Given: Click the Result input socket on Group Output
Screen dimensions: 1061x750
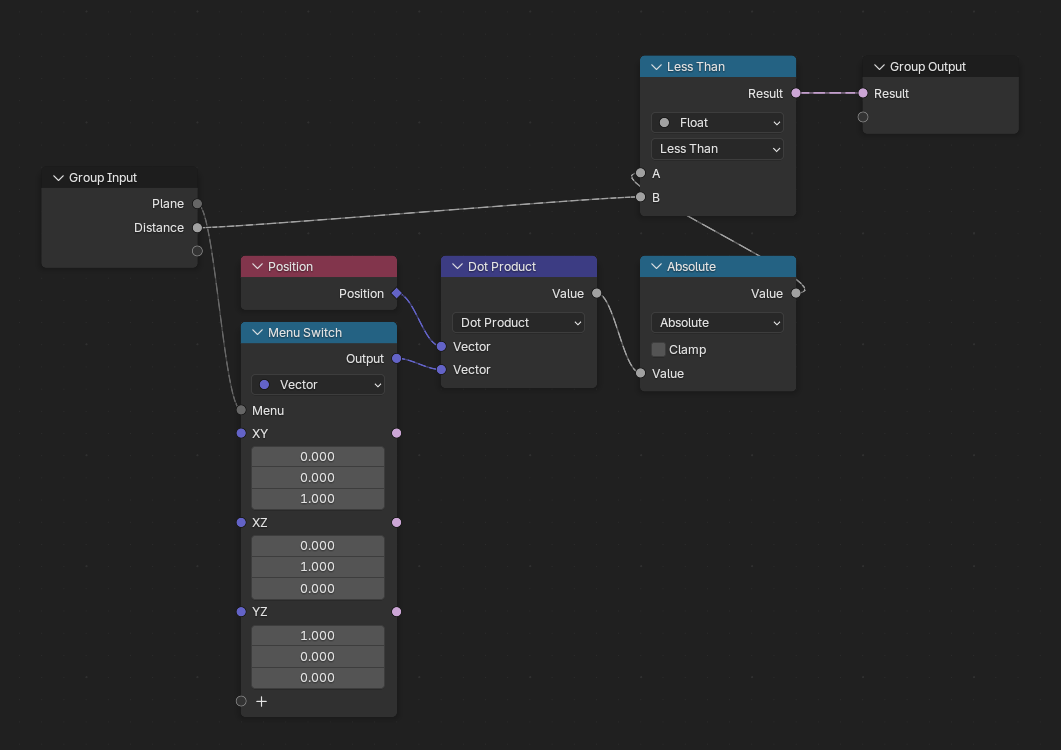Looking at the screenshot, I should [x=863, y=93].
